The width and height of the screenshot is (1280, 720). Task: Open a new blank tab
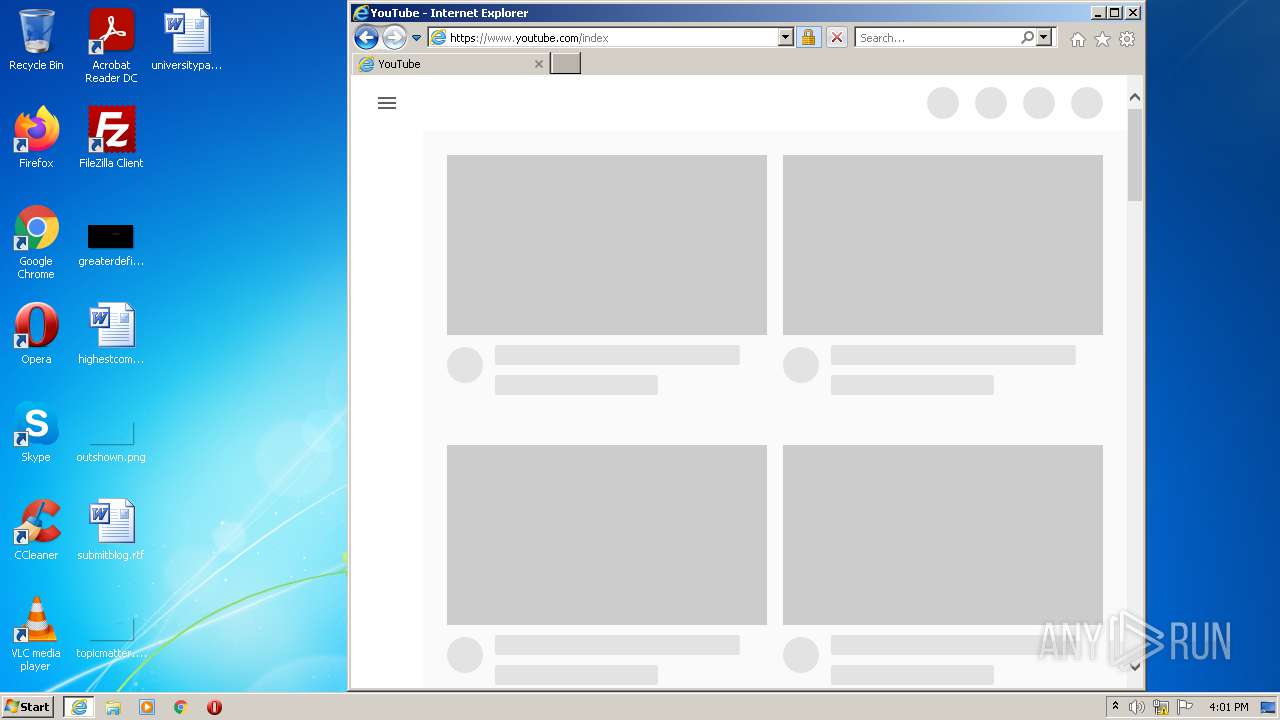click(x=565, y=64)
